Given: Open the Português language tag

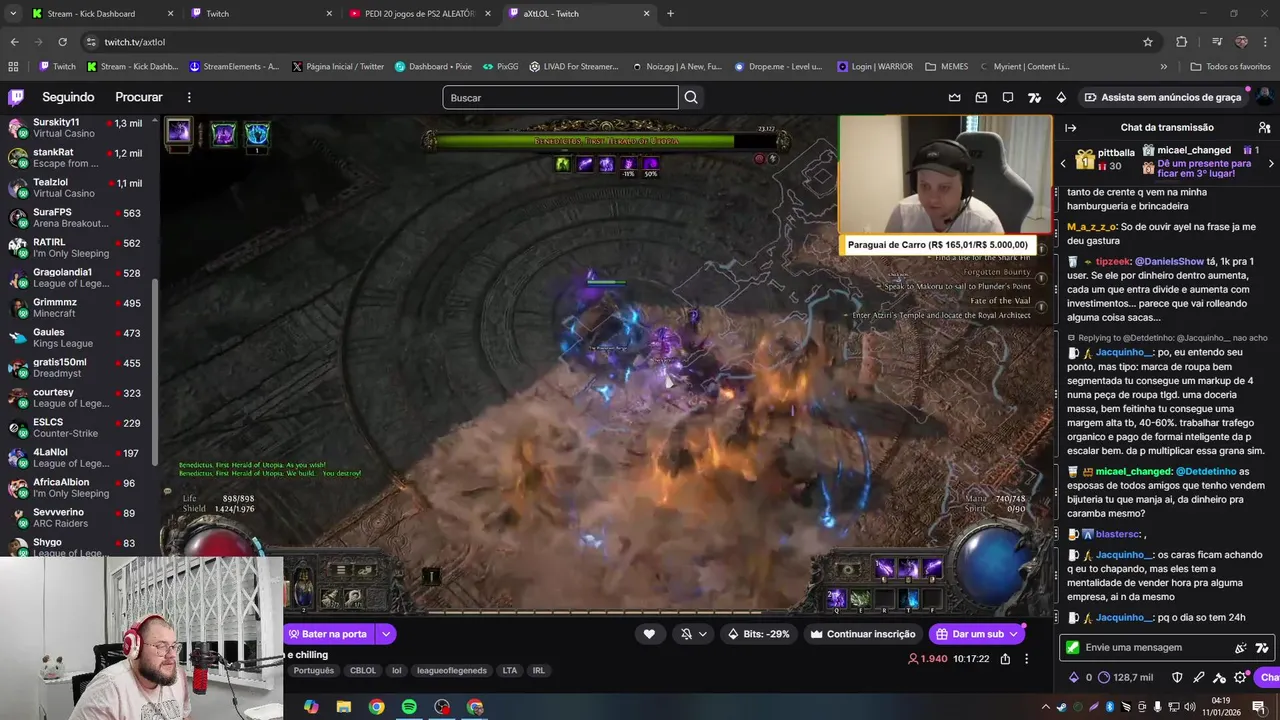Looking at the screenshot, I should point(313,671).
